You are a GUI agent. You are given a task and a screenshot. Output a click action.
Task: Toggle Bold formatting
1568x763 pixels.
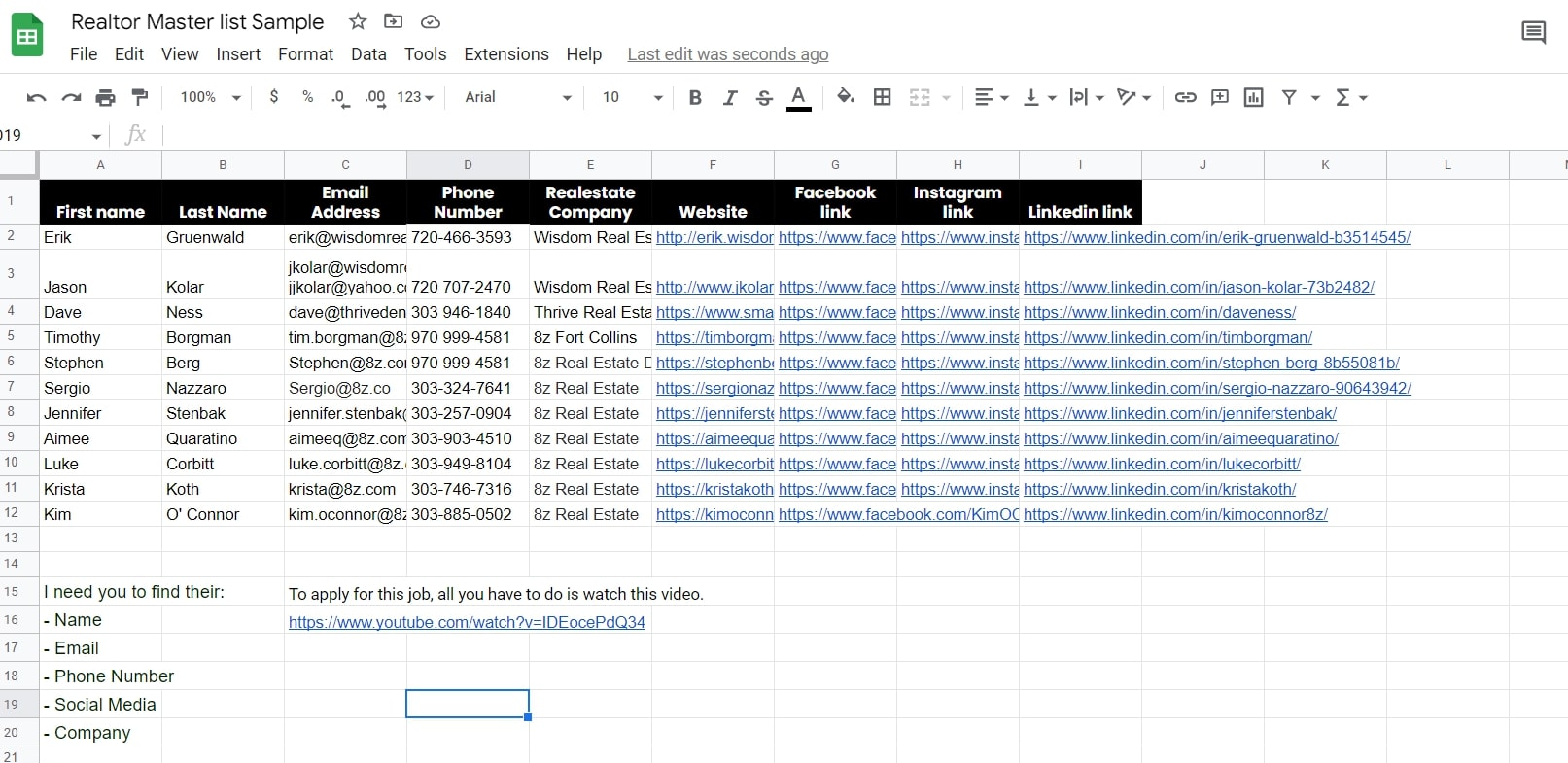[695, 97]
